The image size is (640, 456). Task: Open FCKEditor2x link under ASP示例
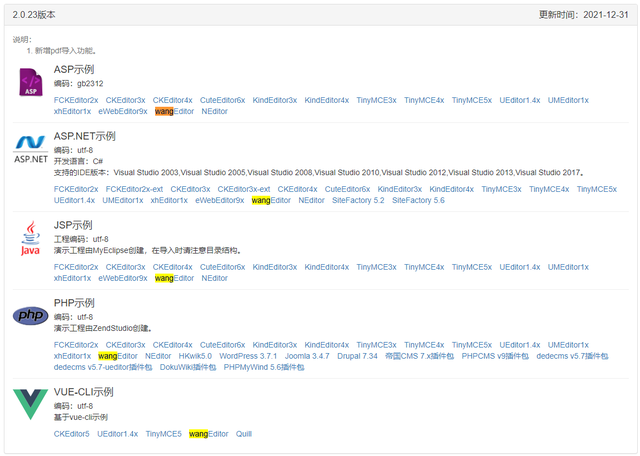[x=76, y=100]
